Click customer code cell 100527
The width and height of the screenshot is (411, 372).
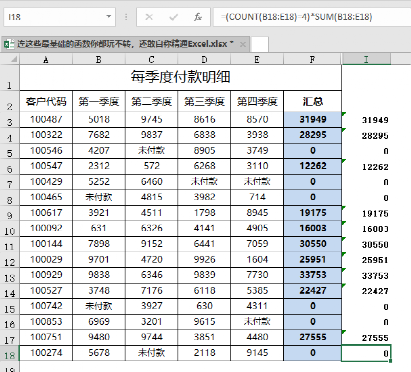coord(46,290)
